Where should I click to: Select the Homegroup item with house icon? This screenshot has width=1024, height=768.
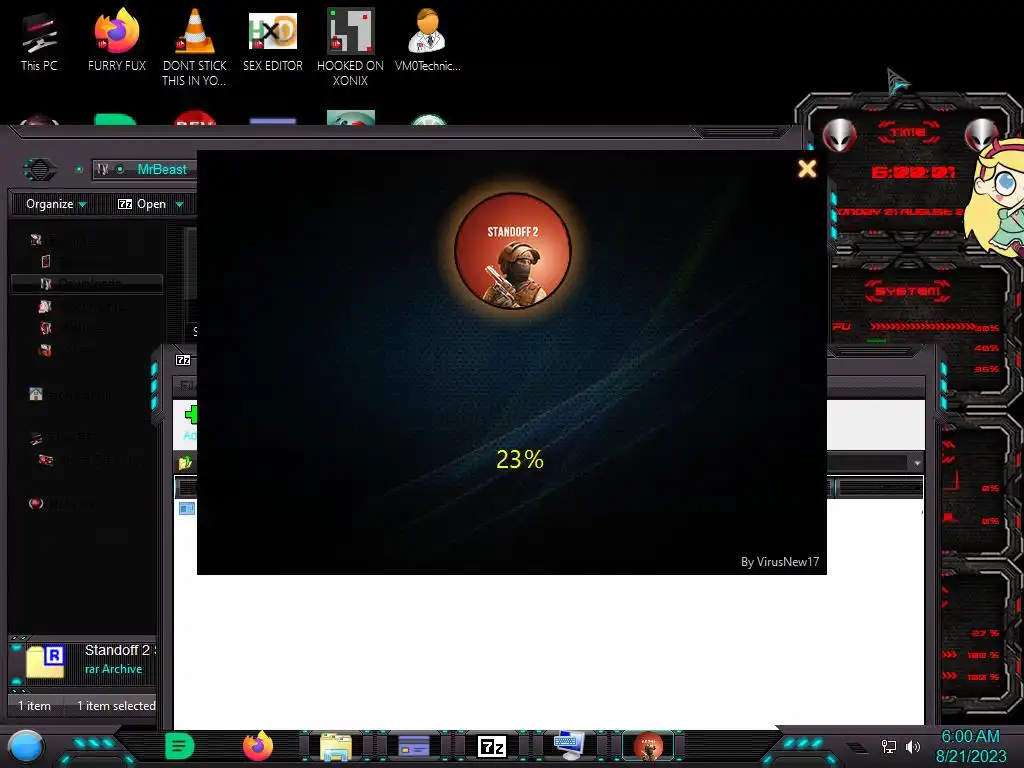72,394
